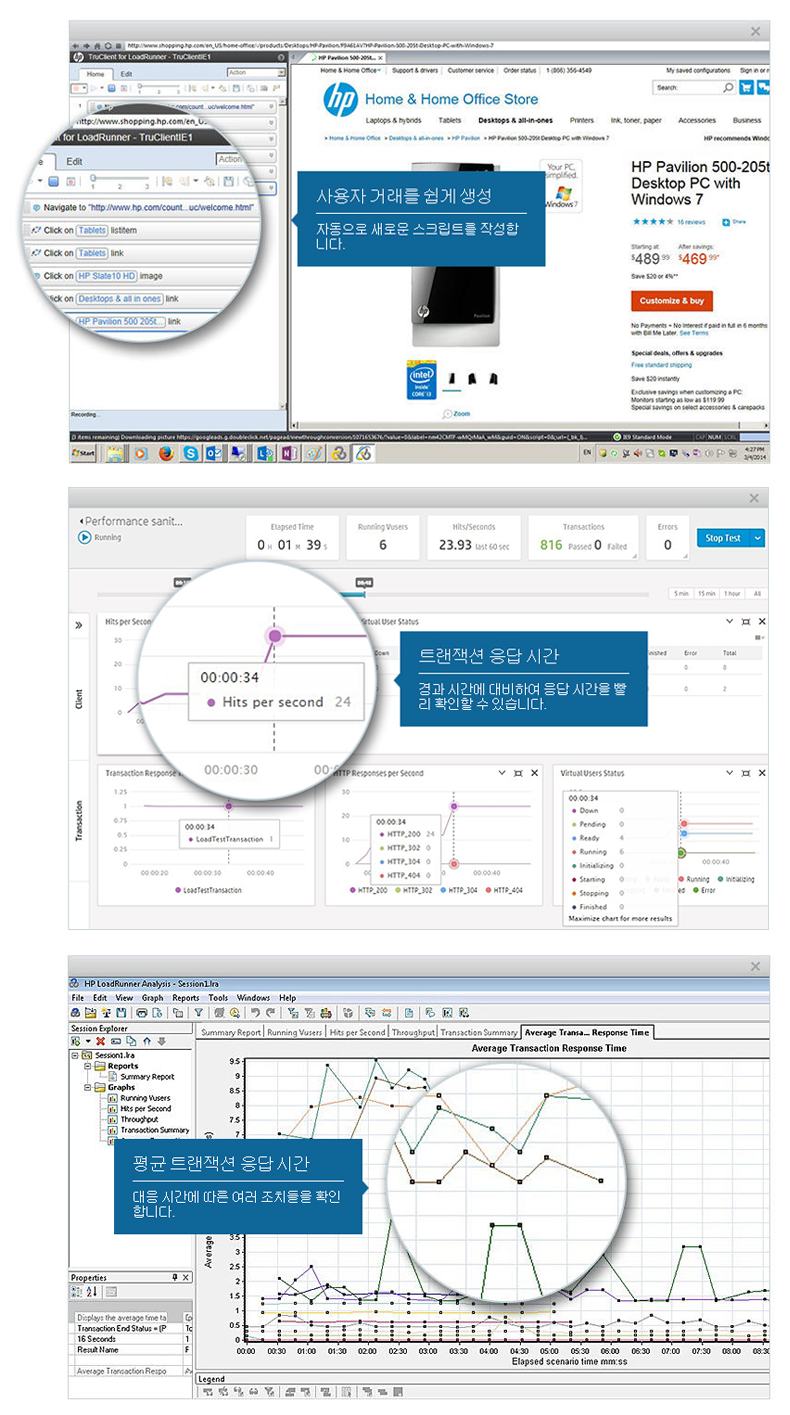Open the Printers link in HP navigation
This screenshot has height=1415, width=790.
(x=581, y=120)
